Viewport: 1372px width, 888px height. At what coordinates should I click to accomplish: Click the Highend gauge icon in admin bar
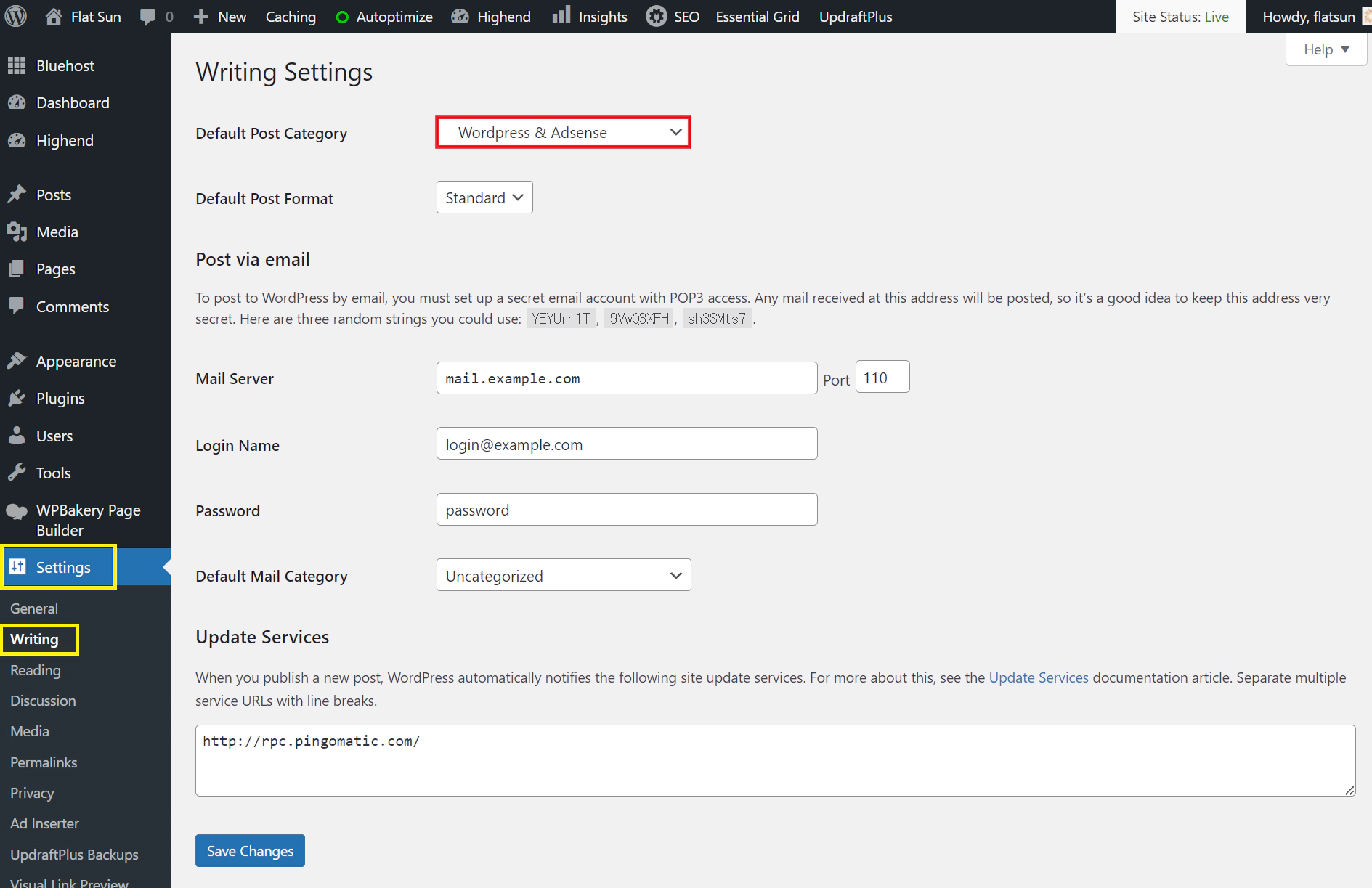pos(460,17)
